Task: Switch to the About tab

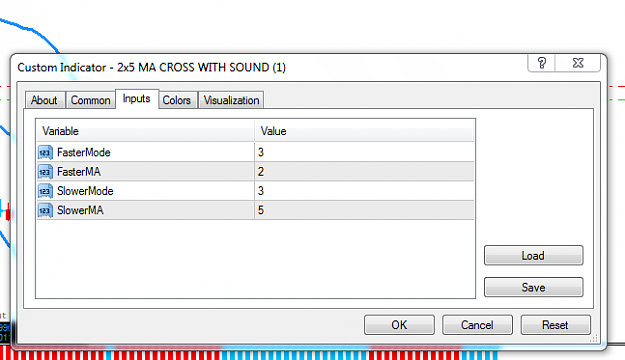Action: (x=44, y=100)
